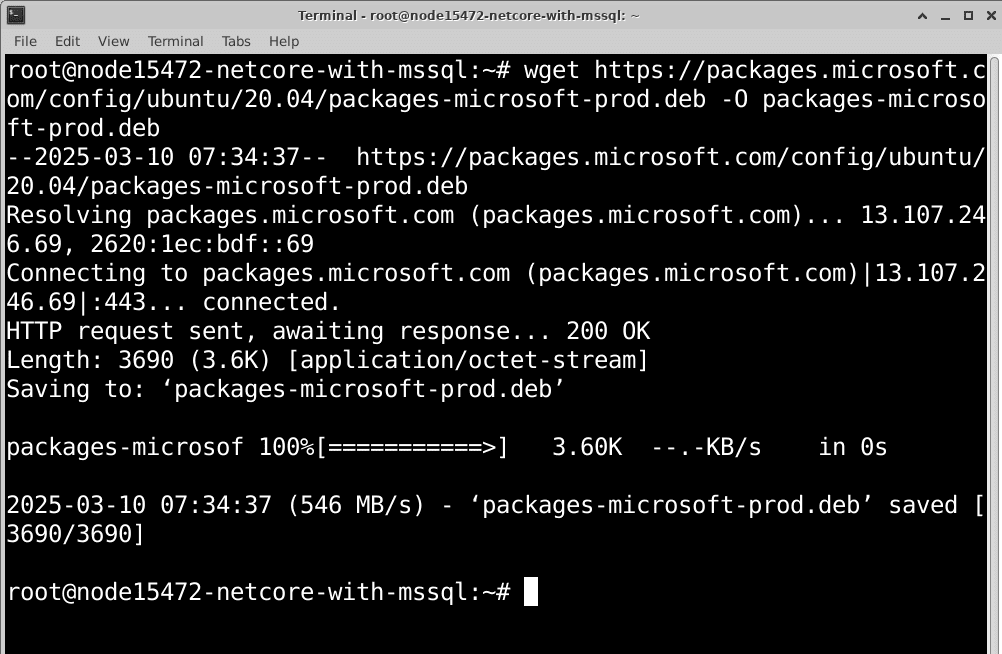Screen dimensions: 1002x654
Task: Open the Help menu
Action: click(x=283, y=41)
